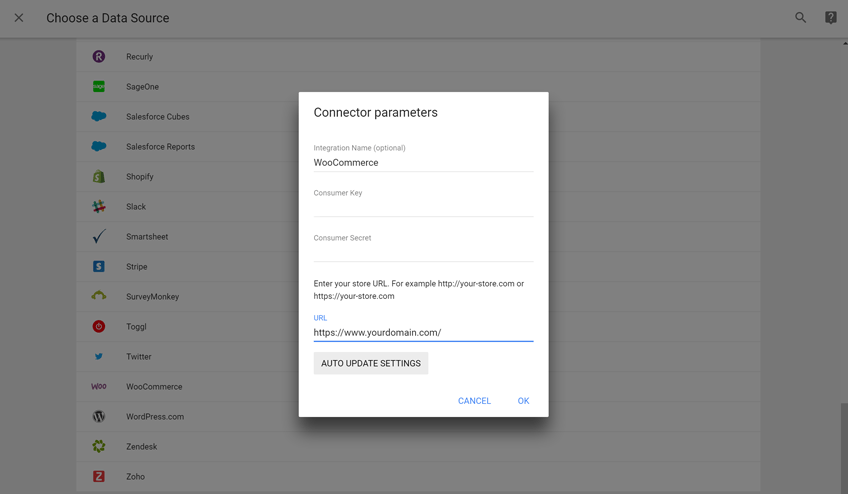Select the Smartsheet checkmark icon
848x494 pixels.
click(x=98, y=236)
